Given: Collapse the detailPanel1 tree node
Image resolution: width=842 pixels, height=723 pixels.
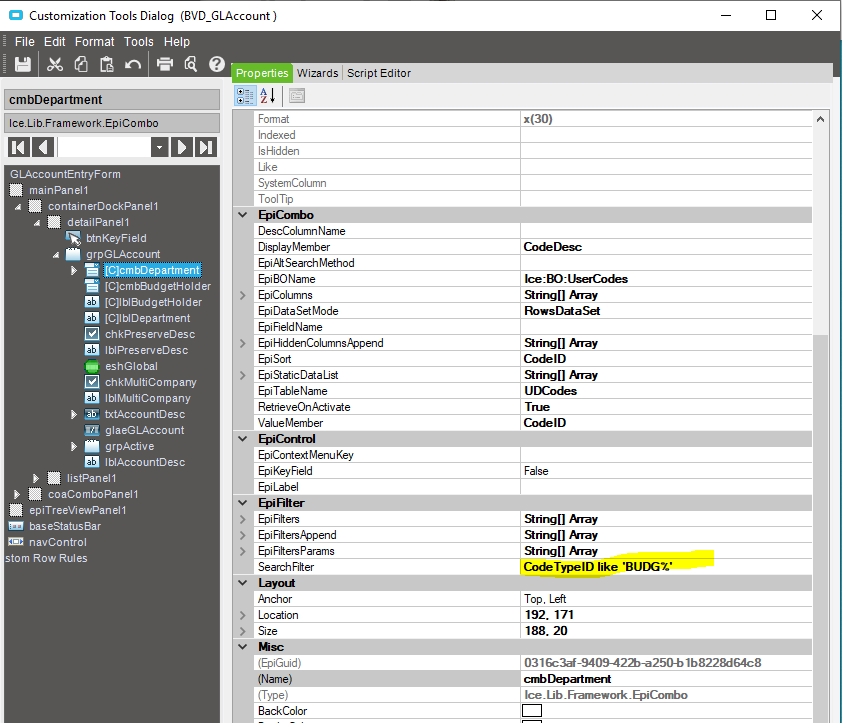Looking at the screenshot, I should pyautogui.click(x=37, y=223).
